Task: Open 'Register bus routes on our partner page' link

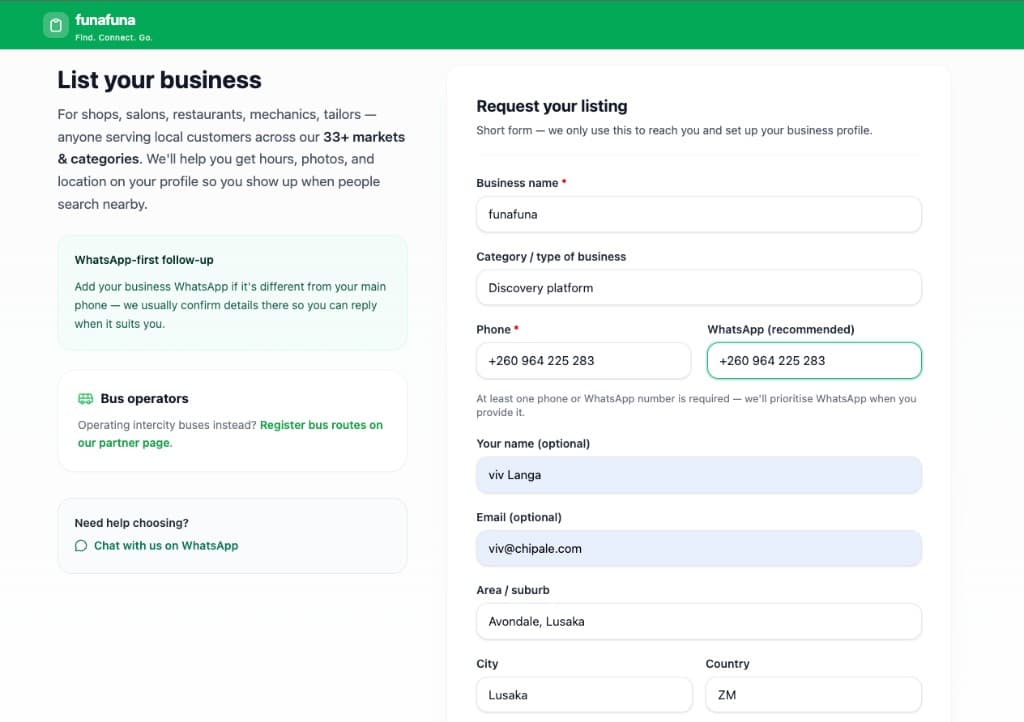Action: (230, 433)
